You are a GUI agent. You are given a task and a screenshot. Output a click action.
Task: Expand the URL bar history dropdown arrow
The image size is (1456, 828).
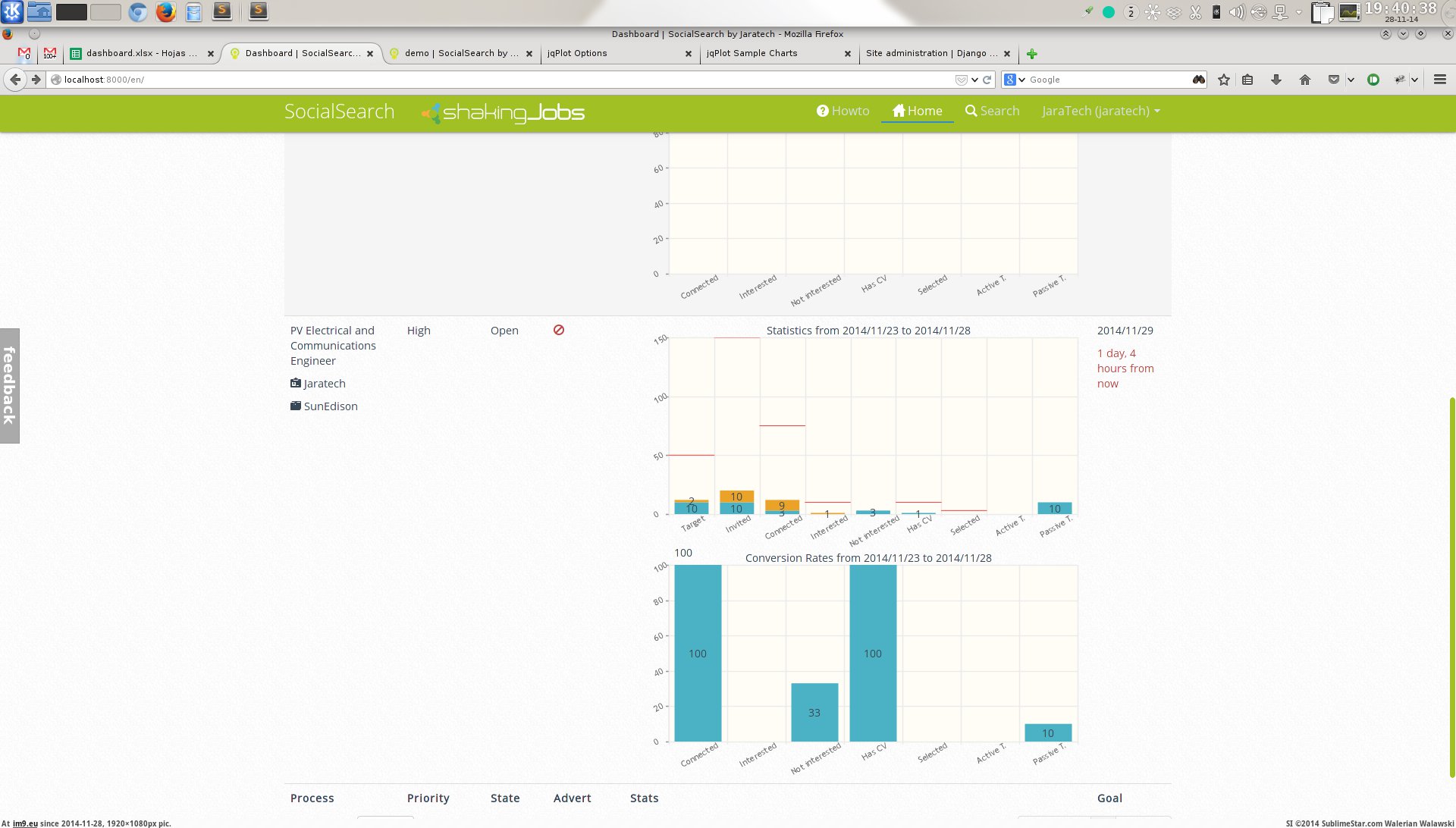[974, 80]
